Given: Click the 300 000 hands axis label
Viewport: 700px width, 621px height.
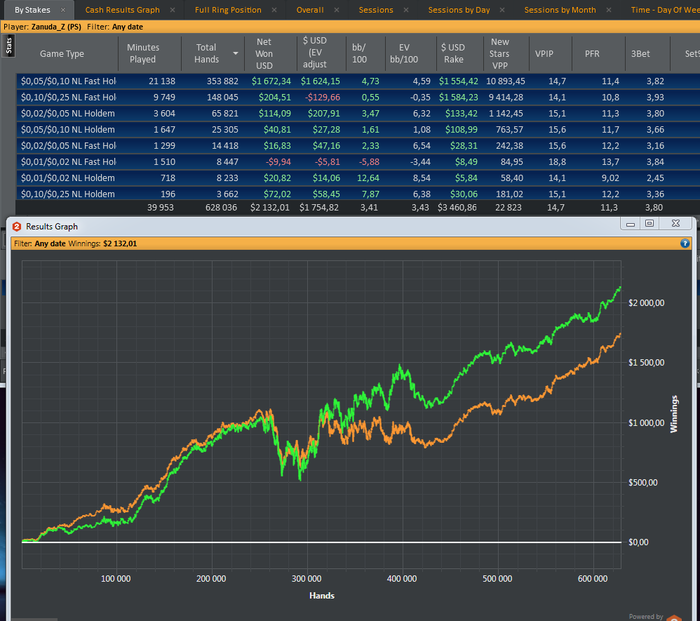Looking at the screenshot, I should pos(306,579).
